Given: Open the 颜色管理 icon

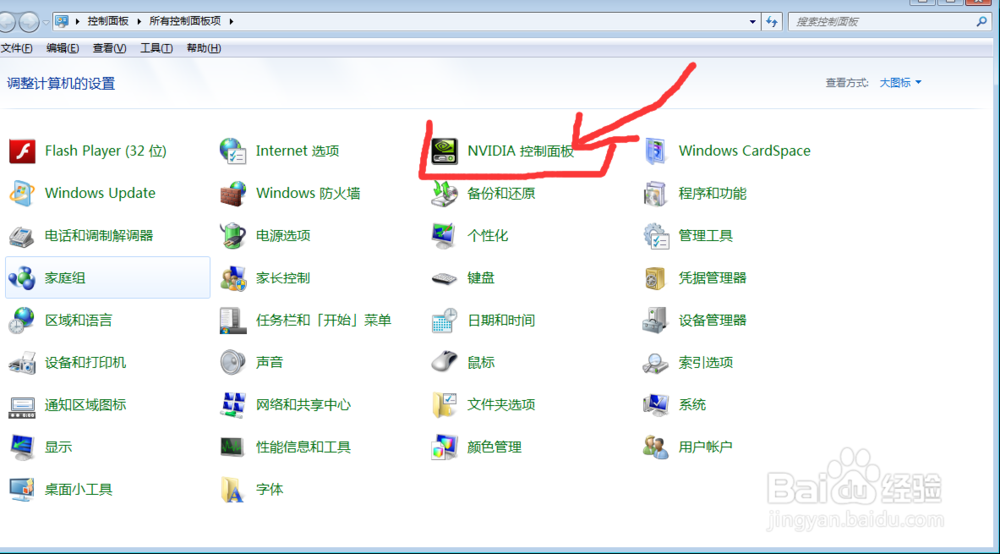Looking at the screenshot, I should [444, 447].
